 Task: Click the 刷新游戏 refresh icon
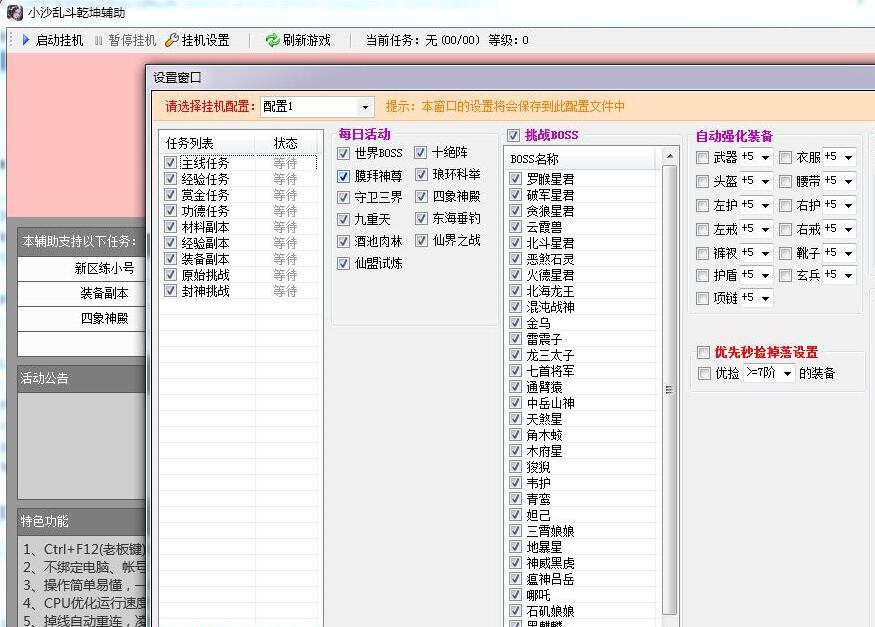tap(271, 41)
